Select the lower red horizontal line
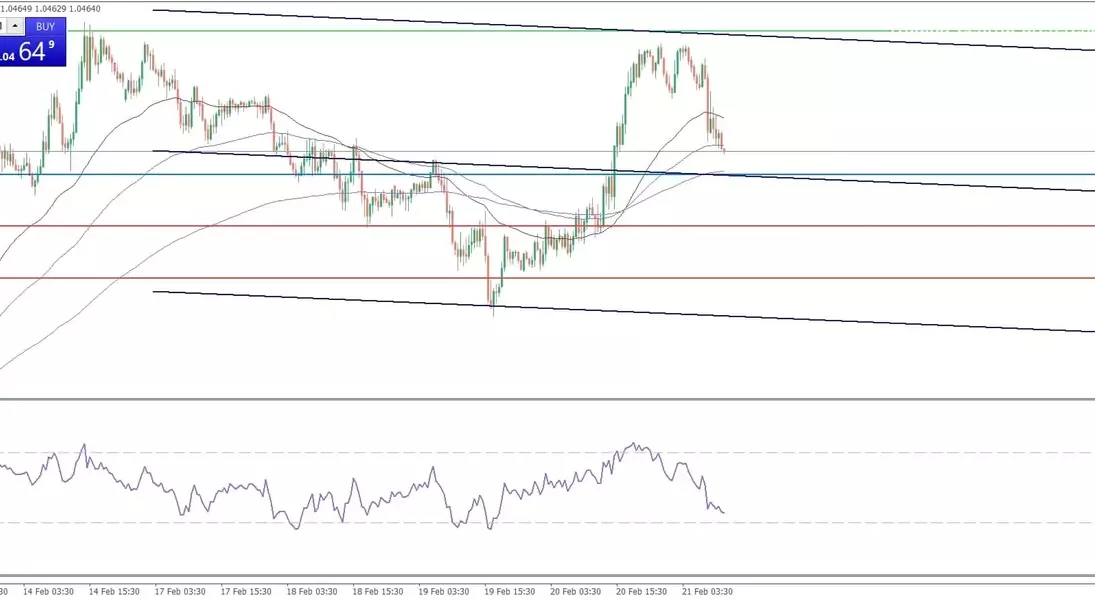The image size is (1095, 600). coord(800,278)
